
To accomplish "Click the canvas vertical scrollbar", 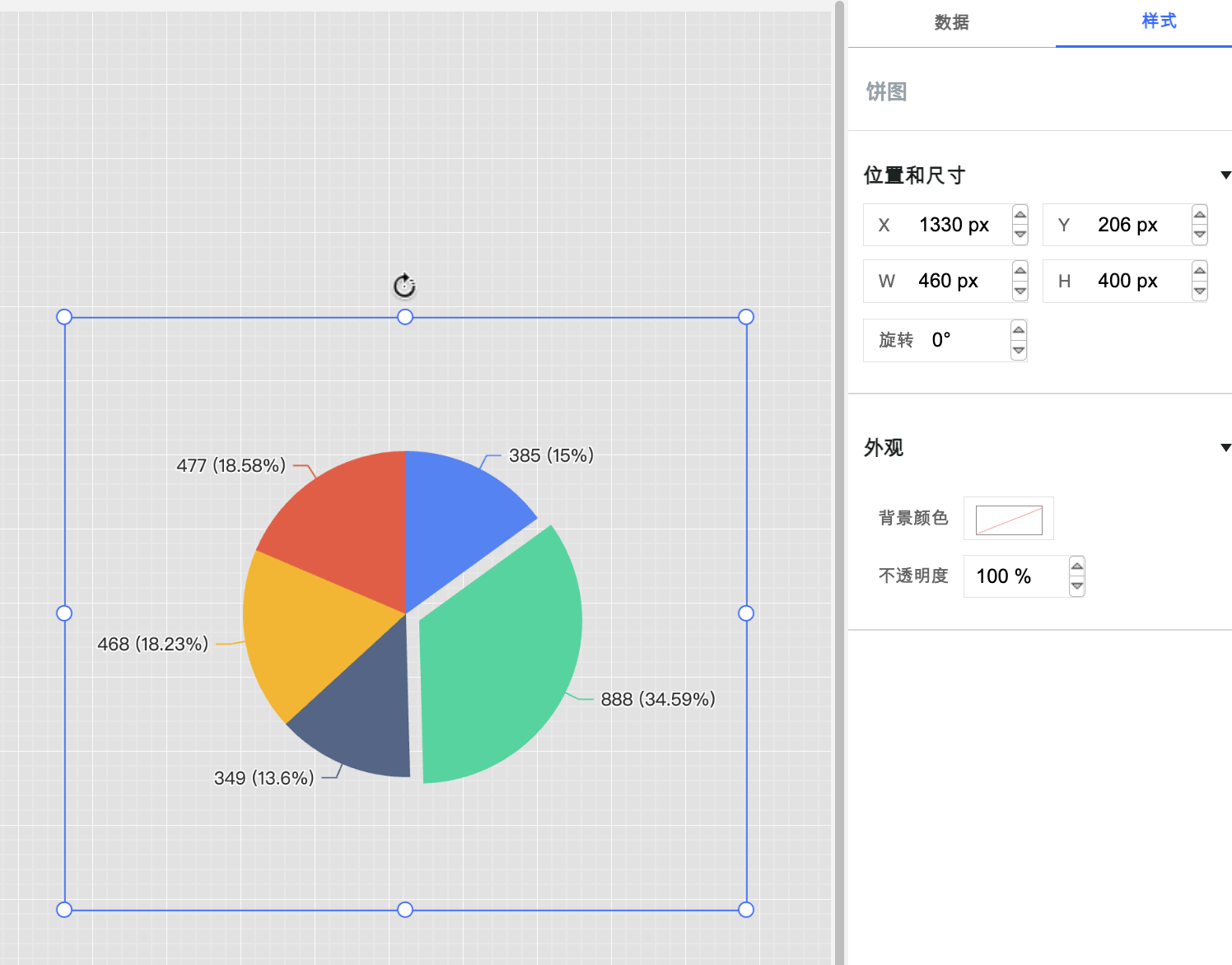I will tap(840, 482).
